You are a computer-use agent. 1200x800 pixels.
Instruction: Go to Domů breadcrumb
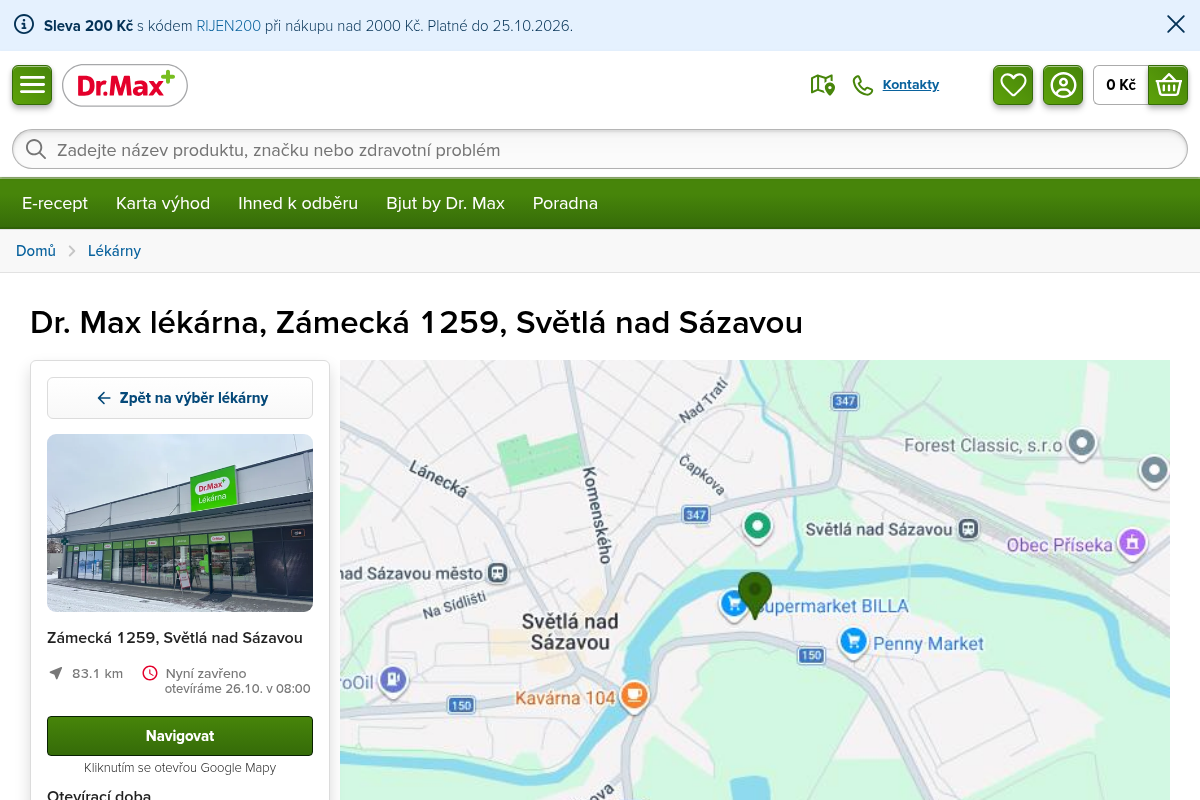click(x=36, y=251)
